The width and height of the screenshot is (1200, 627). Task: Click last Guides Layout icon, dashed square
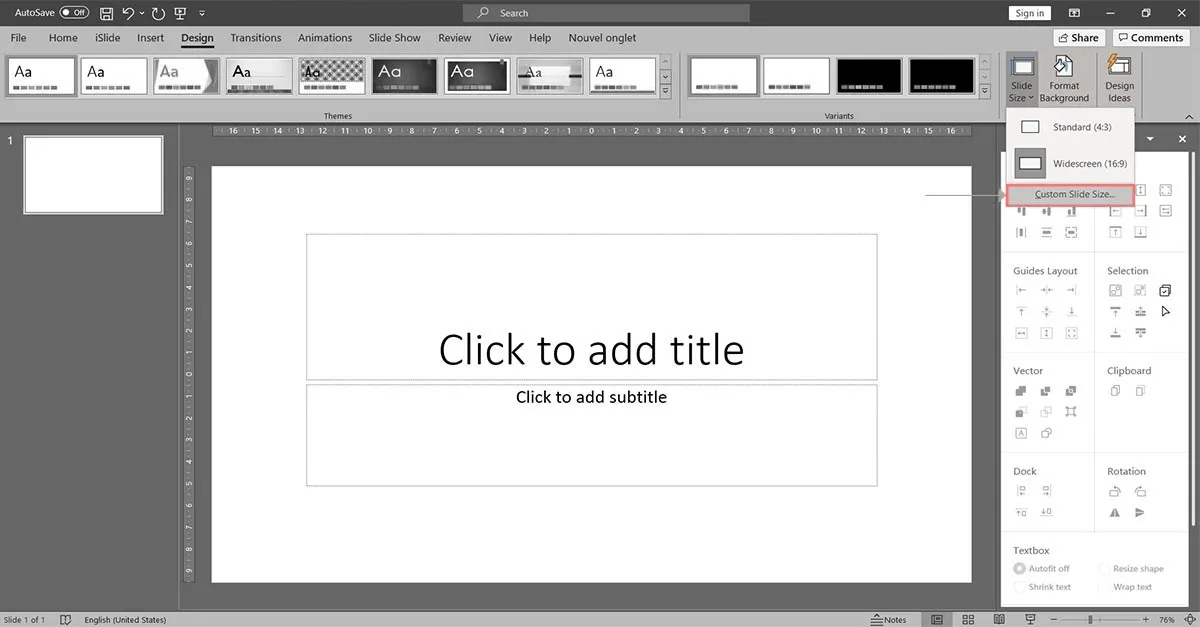(1072, 333)
